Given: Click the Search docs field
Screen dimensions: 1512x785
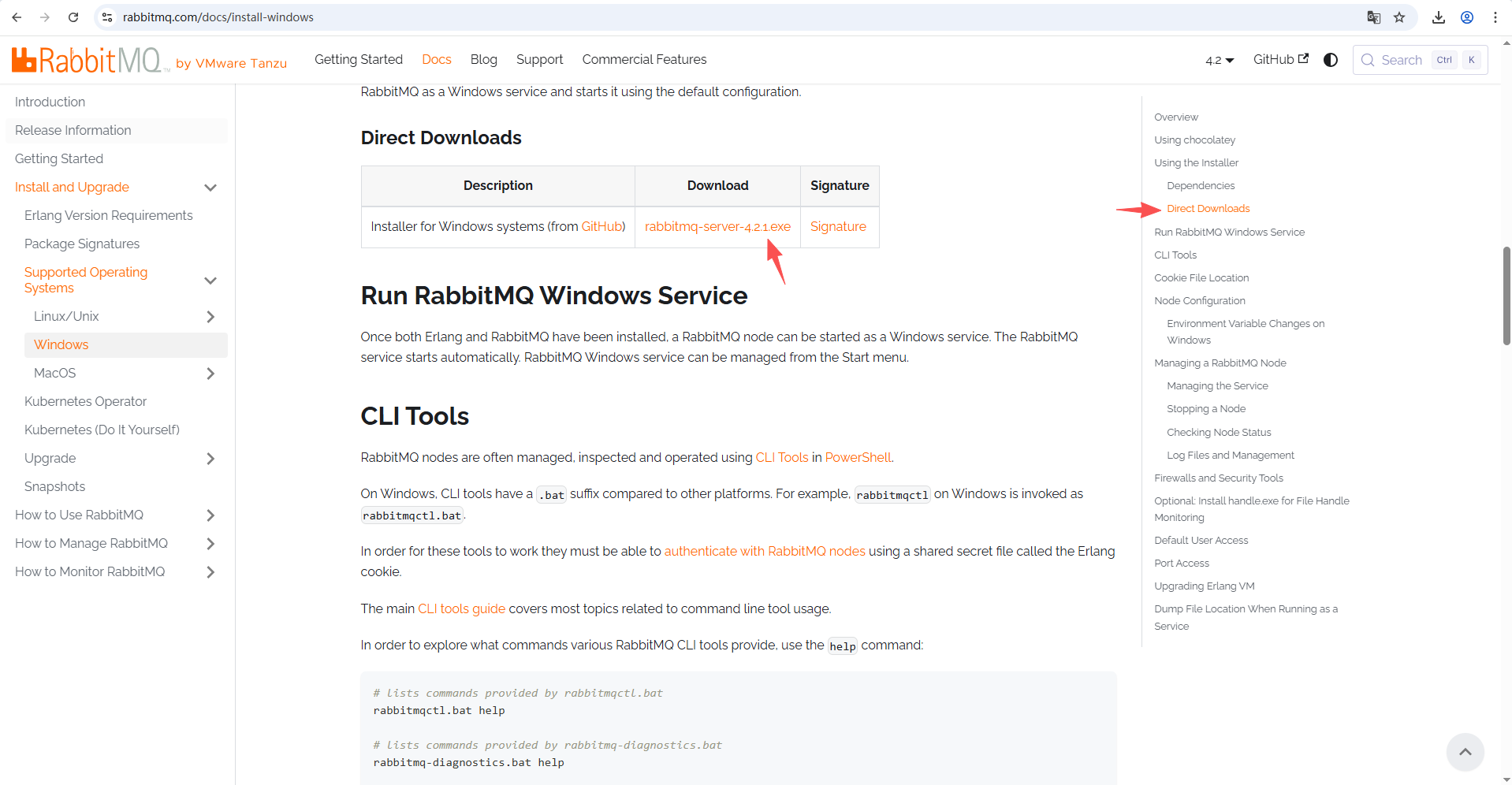Looking at the screenshot, I should [x=1420, y=60].
